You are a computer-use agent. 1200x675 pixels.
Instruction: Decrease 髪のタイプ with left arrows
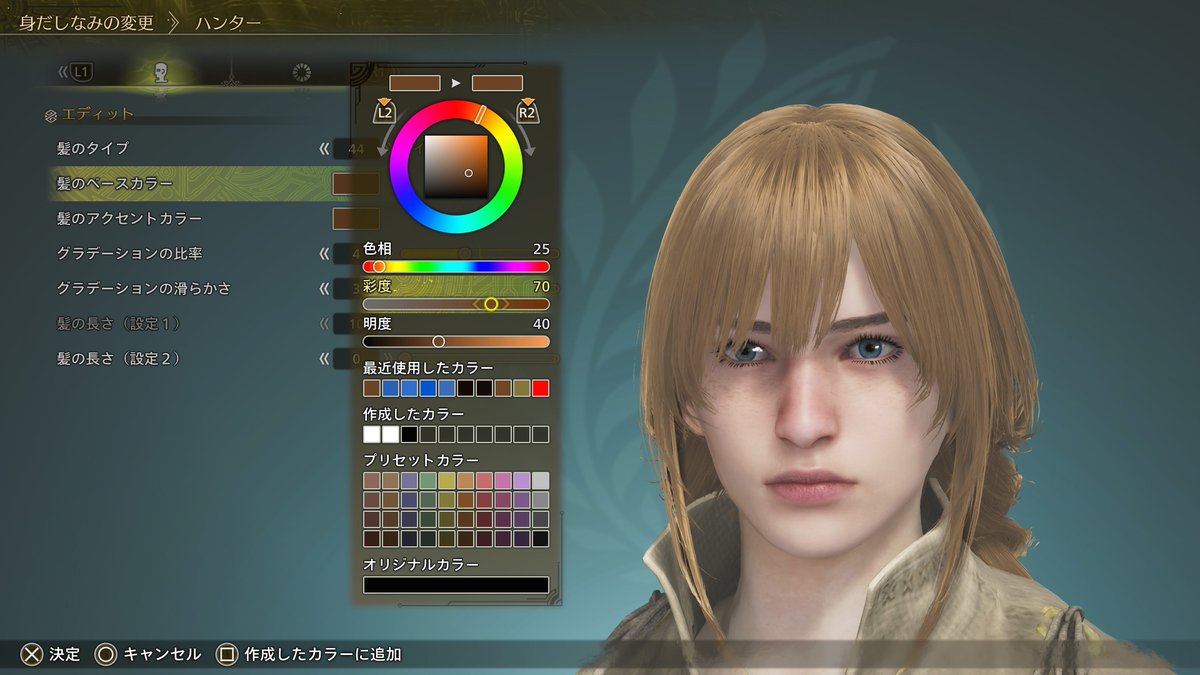(x=324, y=149)
